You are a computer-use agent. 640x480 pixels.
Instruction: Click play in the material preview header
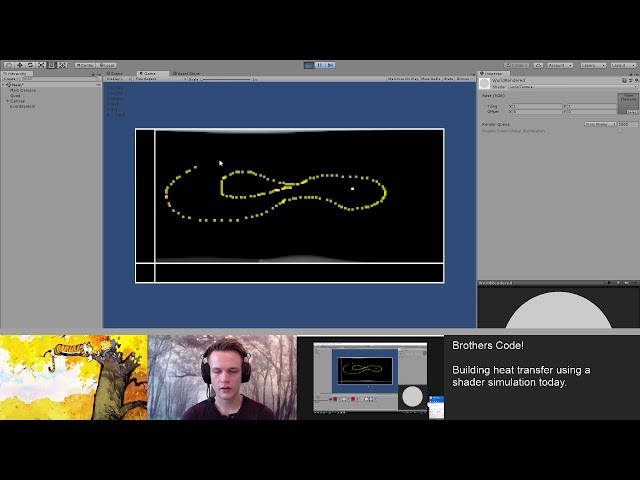pos(609,282)
